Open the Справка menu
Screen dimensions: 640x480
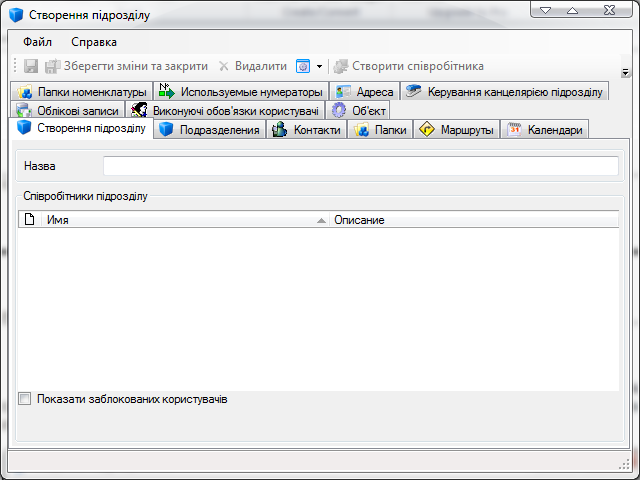[94, 42]
